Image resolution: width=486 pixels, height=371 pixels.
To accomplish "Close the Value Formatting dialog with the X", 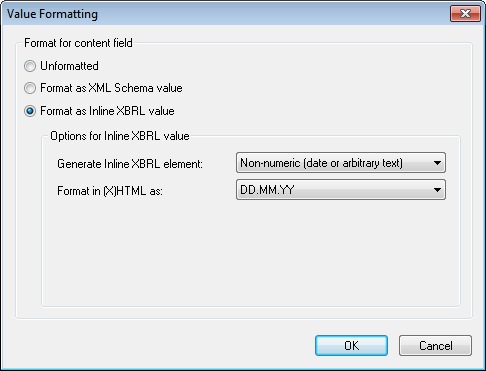I will tap(465, 14).
